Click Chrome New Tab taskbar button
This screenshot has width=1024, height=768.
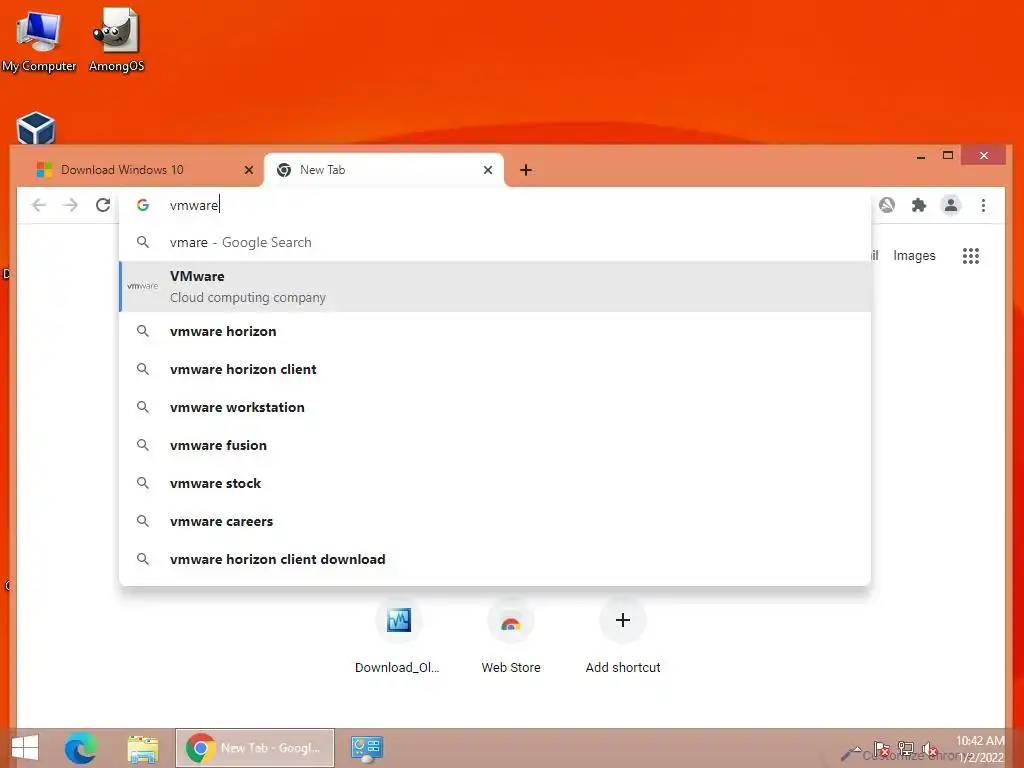coord(255,748)
